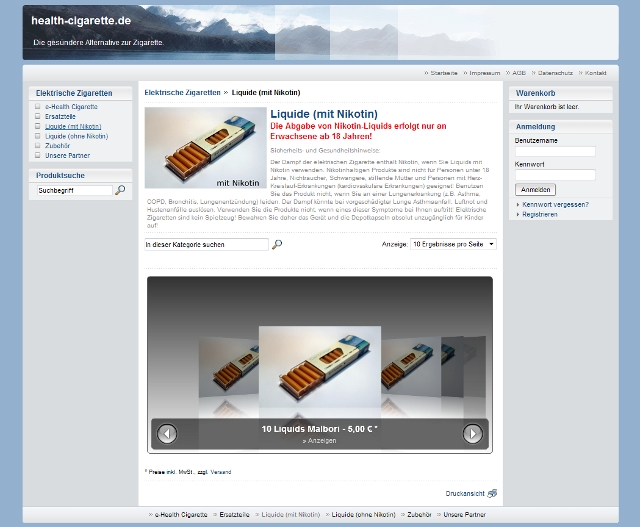Select the center Liquids Malbori carousel image
This screenshot has height=527, width=640.
coord(319,370)
